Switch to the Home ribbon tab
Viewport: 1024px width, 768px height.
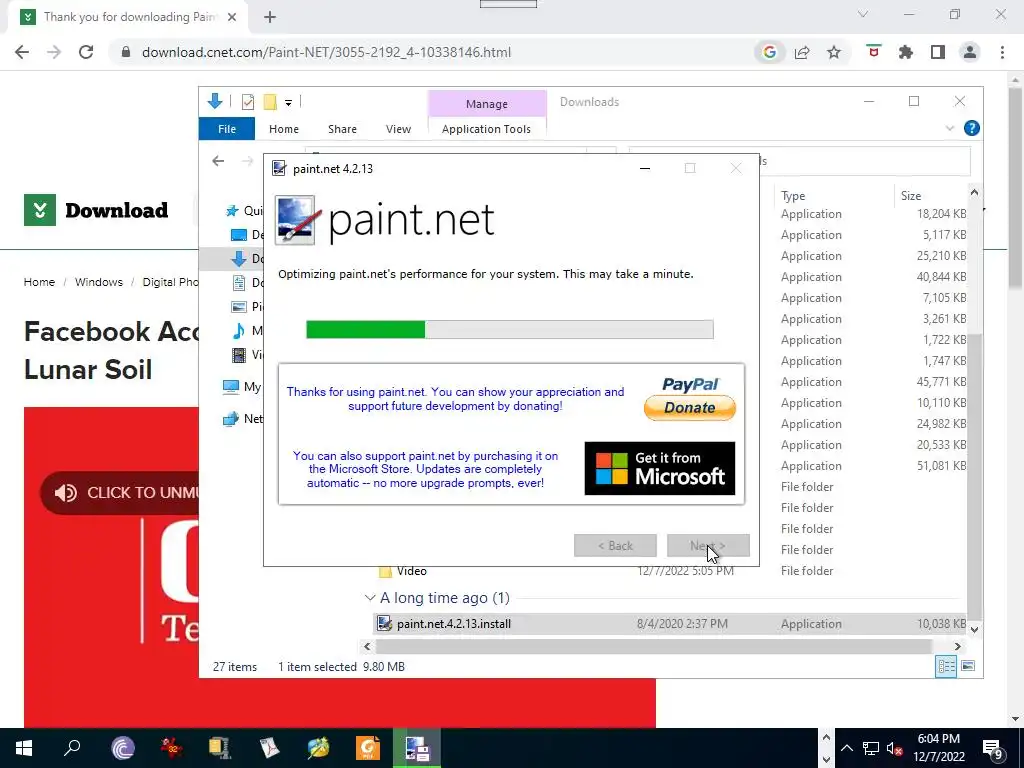(x=283, y=129)
